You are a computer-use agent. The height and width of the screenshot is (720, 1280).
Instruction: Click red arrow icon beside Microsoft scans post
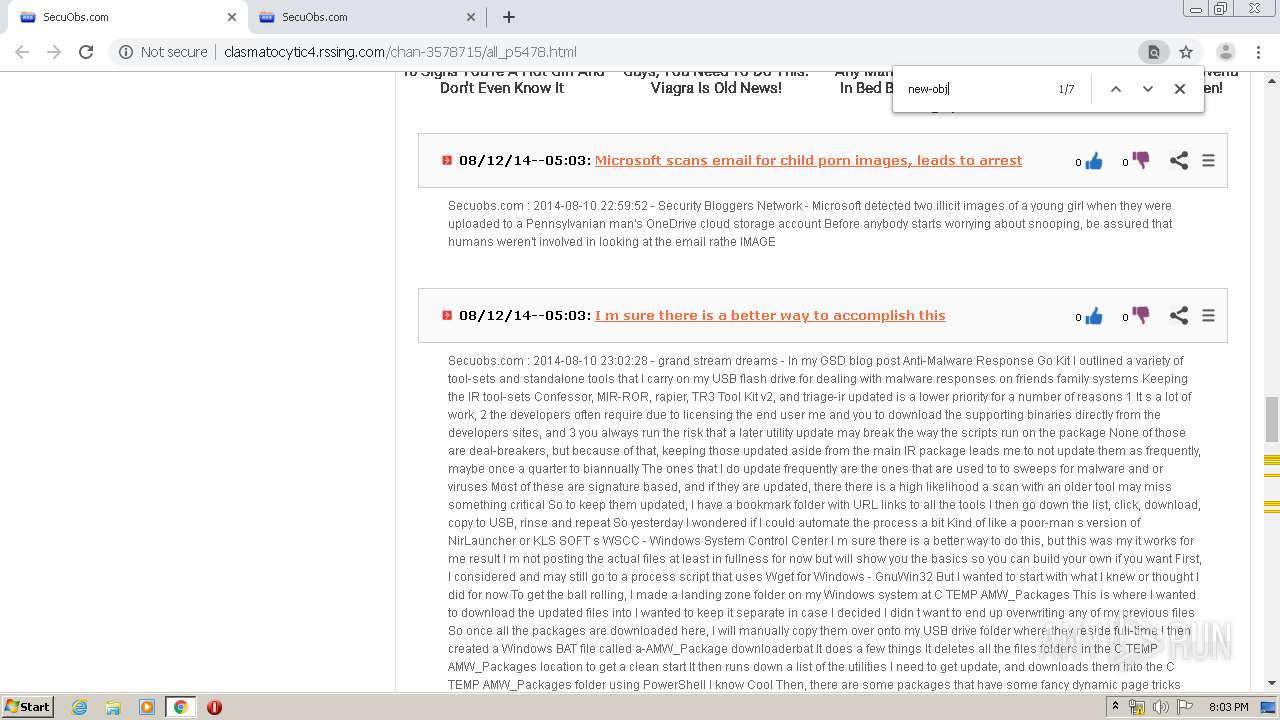[x=447, y=160]
